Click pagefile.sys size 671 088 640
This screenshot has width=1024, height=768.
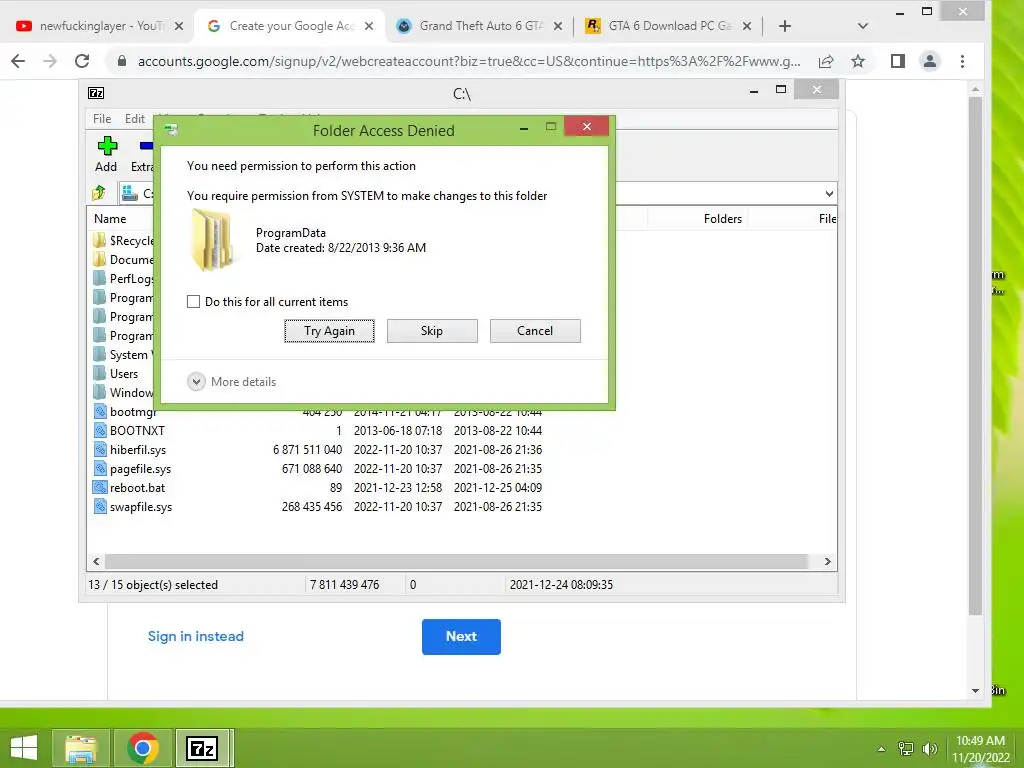tap(312, 468)
